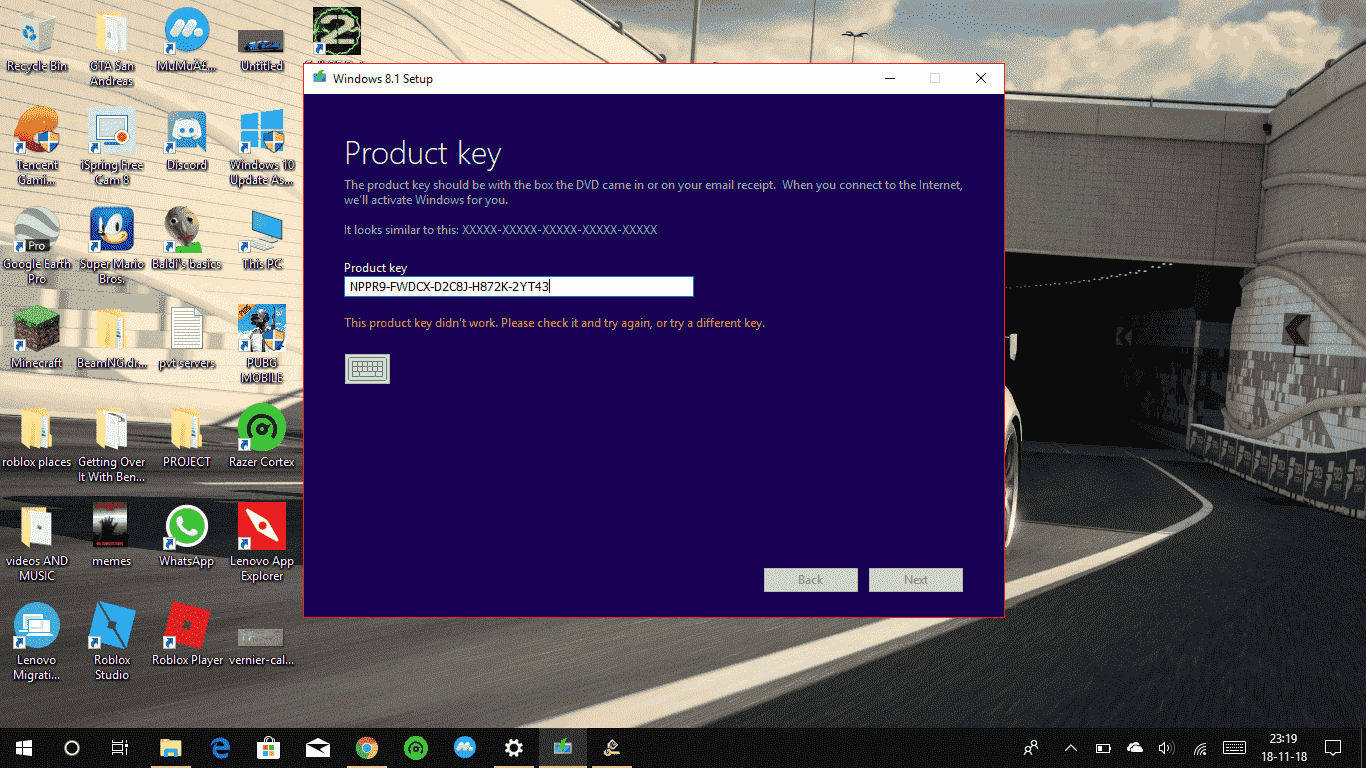Viewport: 1366px width, 768px height.
Task: Select the Recycle Bin desktop icon
Action: point(37,42)
